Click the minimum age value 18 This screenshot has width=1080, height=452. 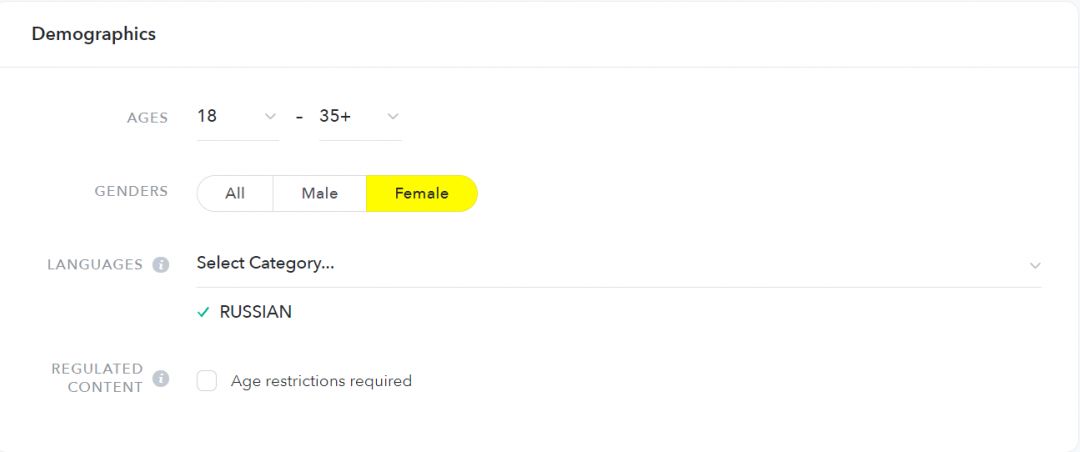click(x=207, y=116)
